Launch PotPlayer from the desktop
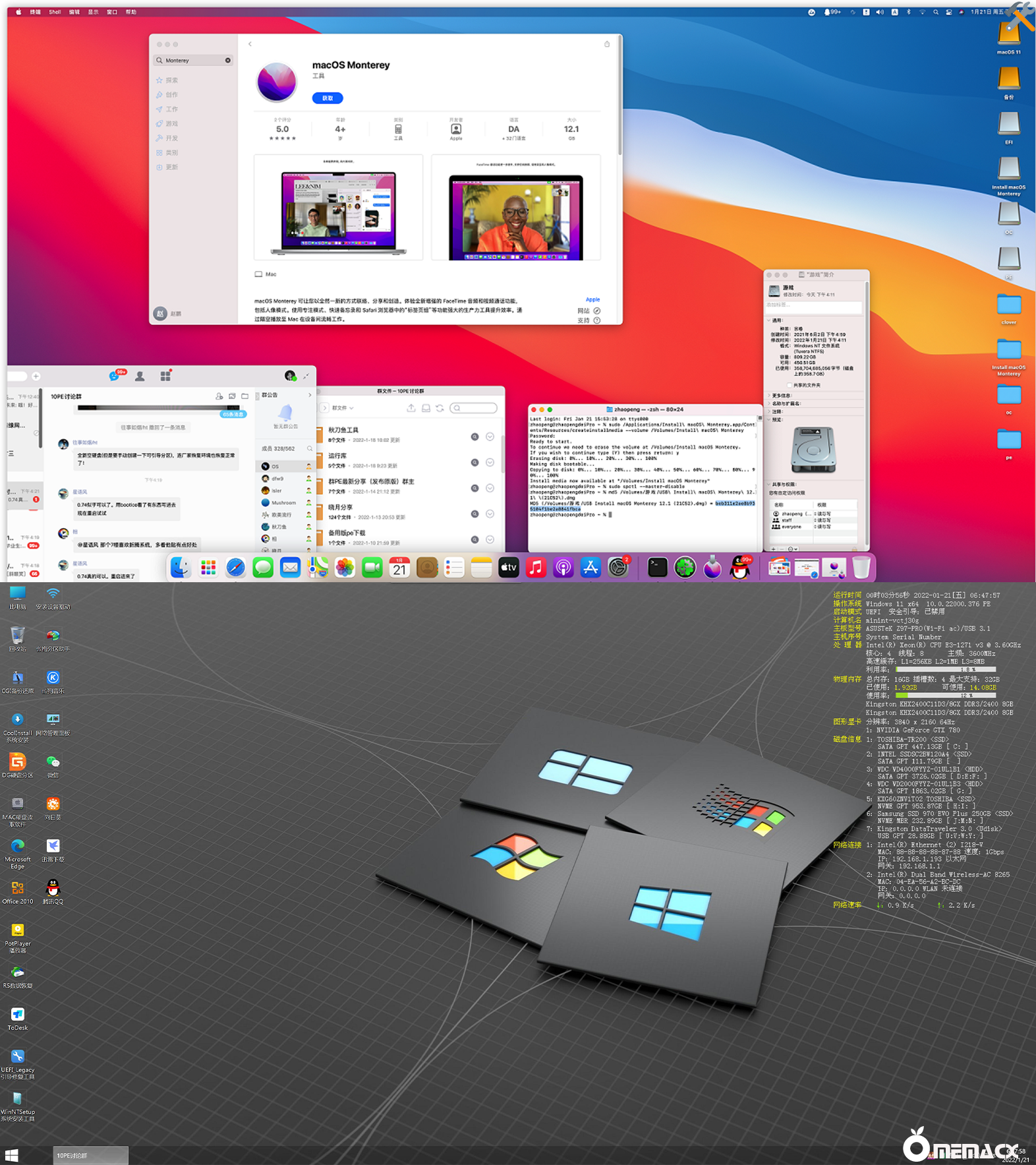The image size is (1036, 1165). pos(18,932)
